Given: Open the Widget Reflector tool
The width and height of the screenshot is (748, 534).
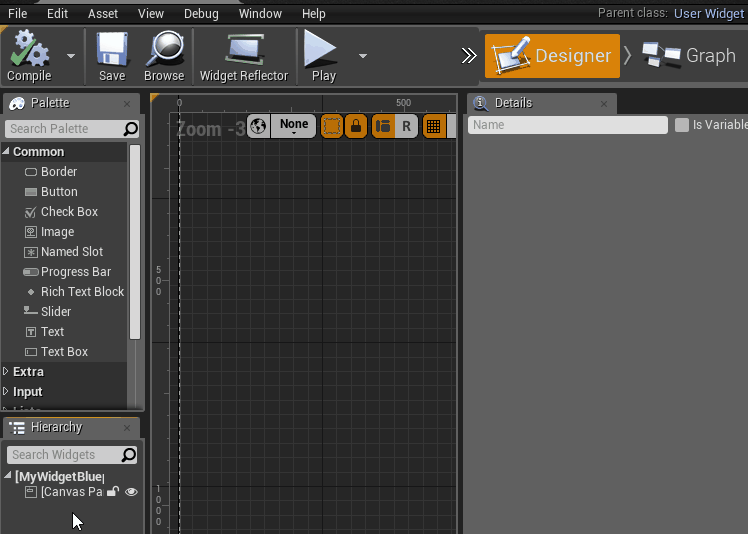Looking at the screenshot, I should (243, 50).
